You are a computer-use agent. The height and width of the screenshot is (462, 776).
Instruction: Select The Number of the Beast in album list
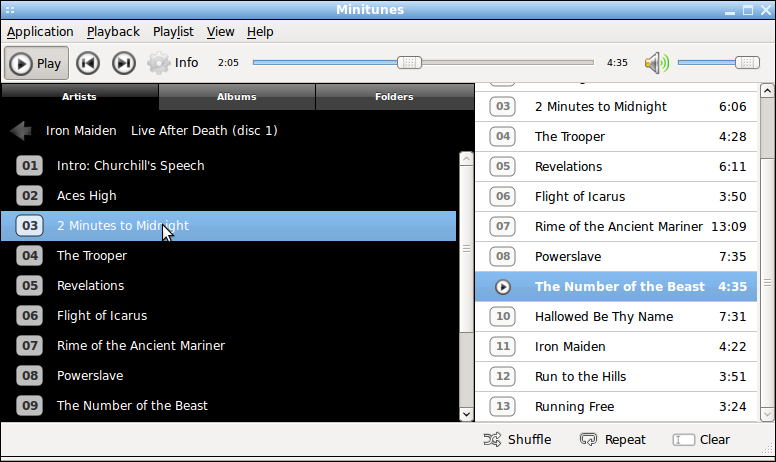(x=229, y=406)
